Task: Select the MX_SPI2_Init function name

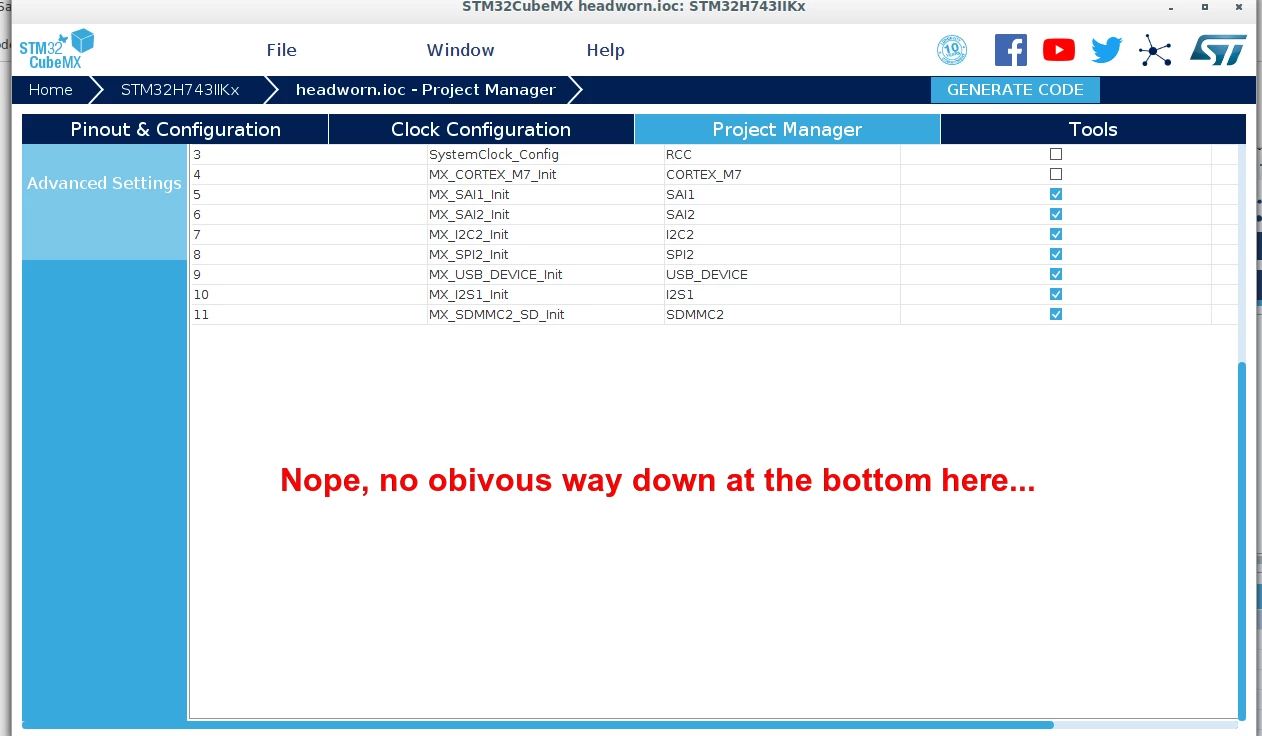Action: 469,255
